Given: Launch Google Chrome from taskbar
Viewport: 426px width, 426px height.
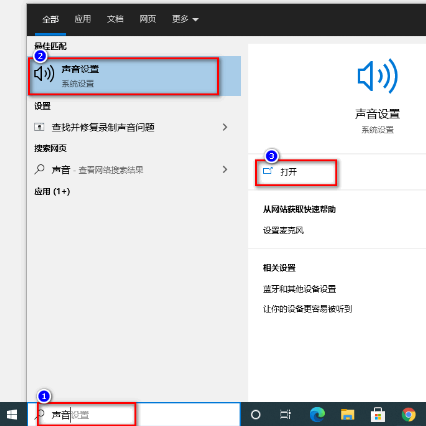Looking at the screenshot, I should tap(409, 415).
